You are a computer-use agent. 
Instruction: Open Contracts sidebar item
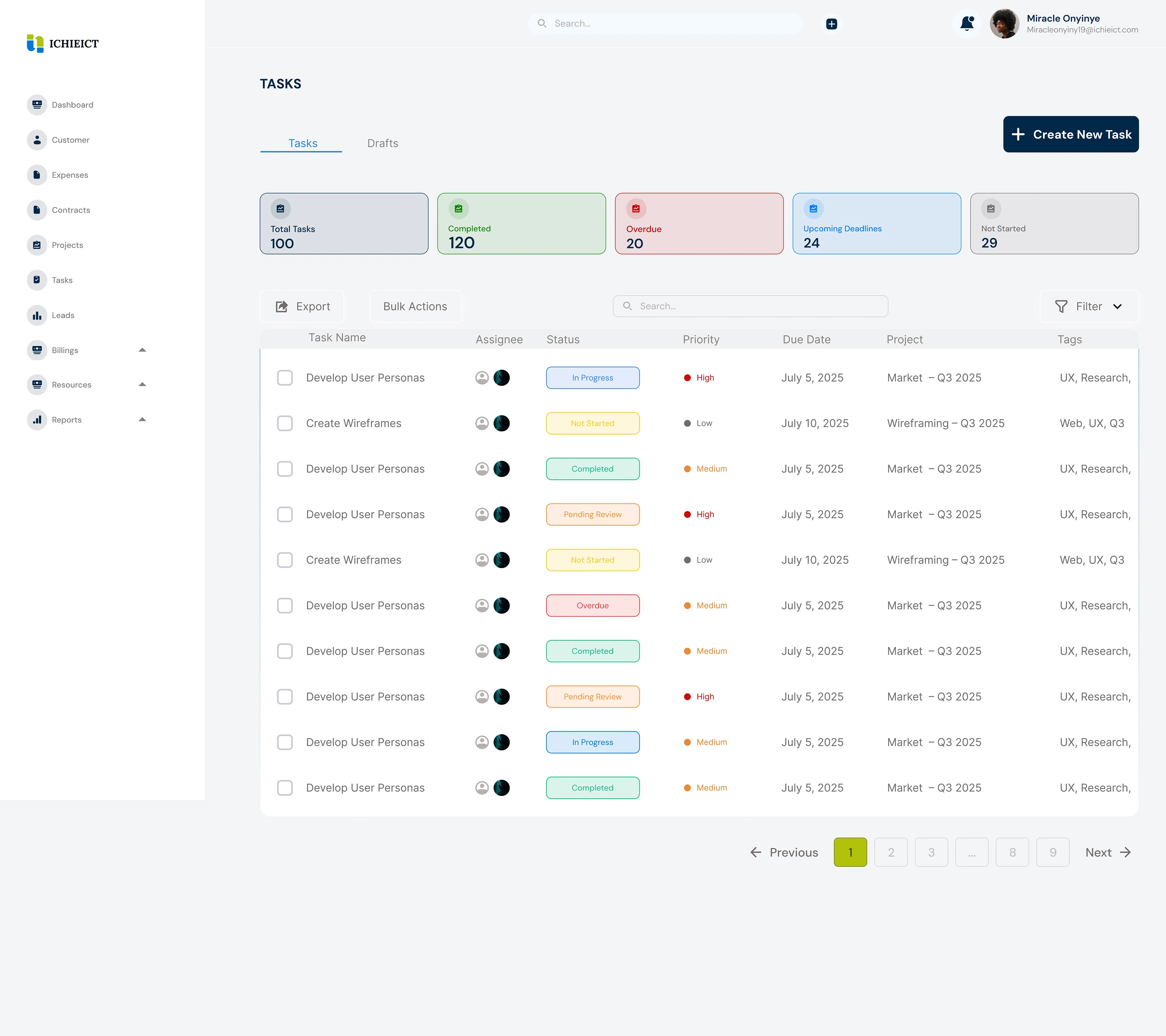37,210
